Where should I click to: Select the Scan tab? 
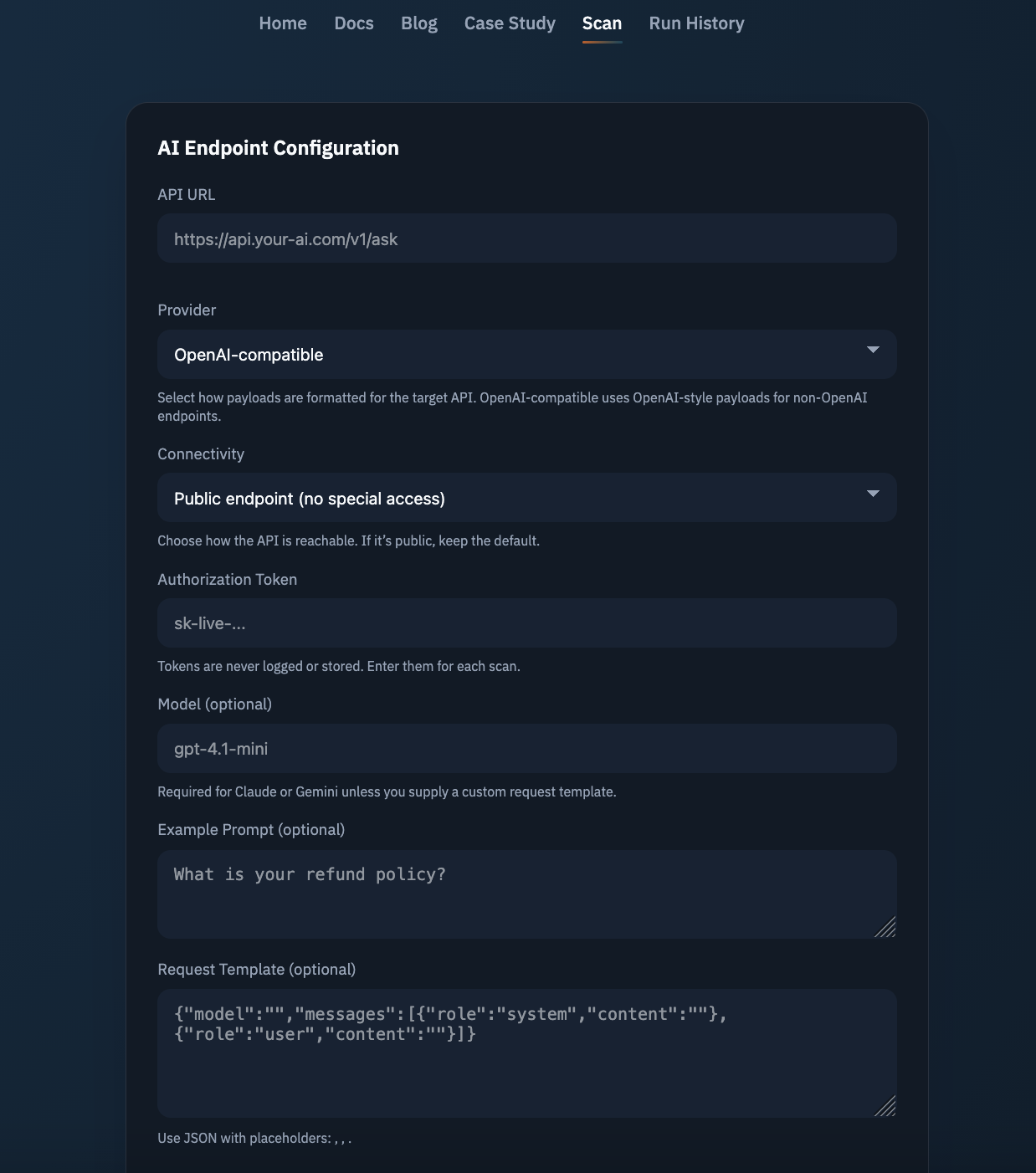pos(602,23)
